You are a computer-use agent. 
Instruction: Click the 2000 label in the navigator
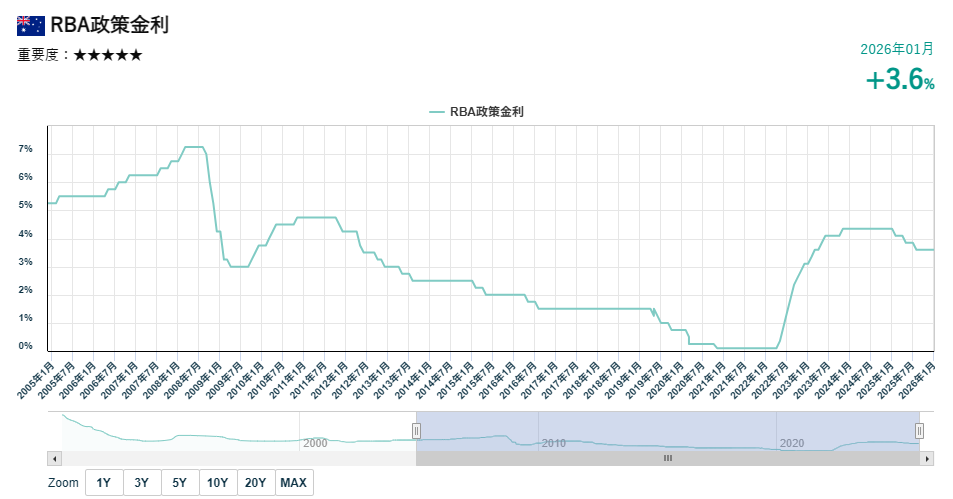315,443
